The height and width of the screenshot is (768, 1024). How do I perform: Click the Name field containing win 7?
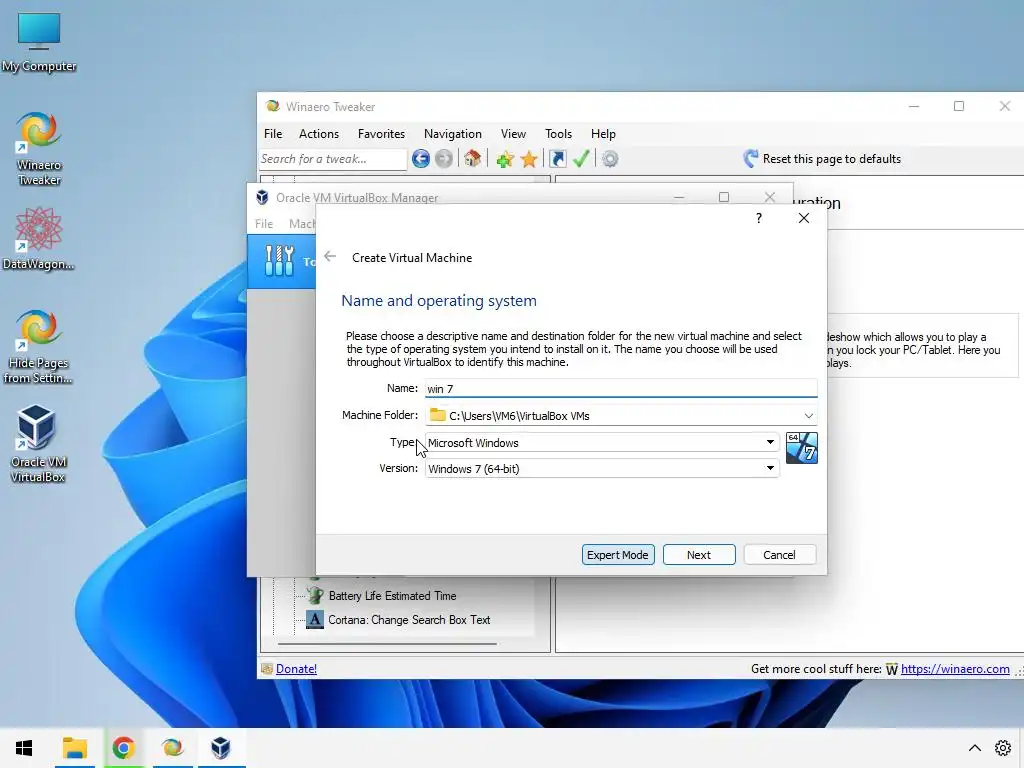(x=620, y=389)
